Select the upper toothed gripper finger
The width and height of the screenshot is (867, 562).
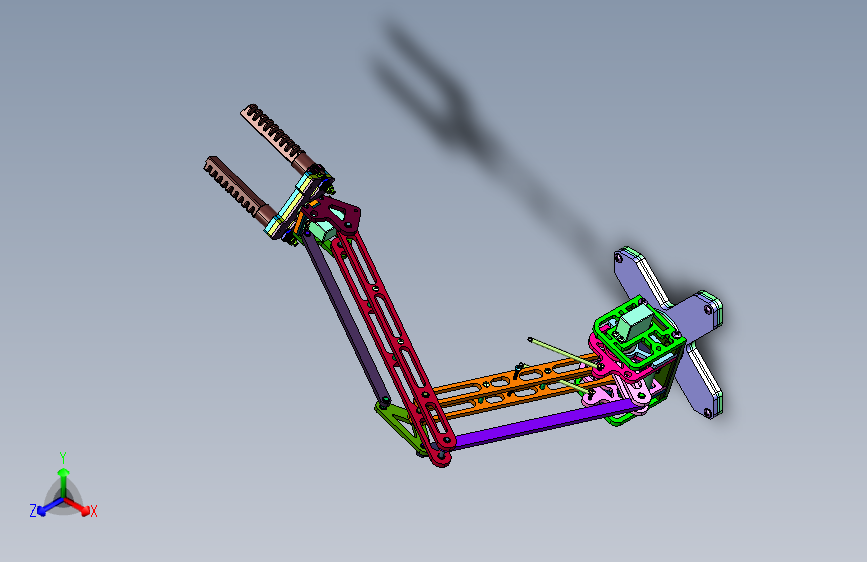tap(278, 138)
